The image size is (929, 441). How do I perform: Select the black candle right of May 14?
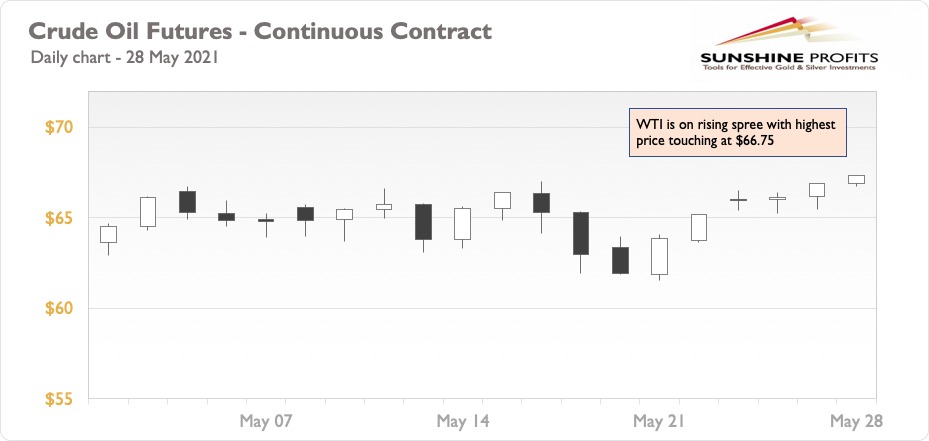click(x=542, y=207)
